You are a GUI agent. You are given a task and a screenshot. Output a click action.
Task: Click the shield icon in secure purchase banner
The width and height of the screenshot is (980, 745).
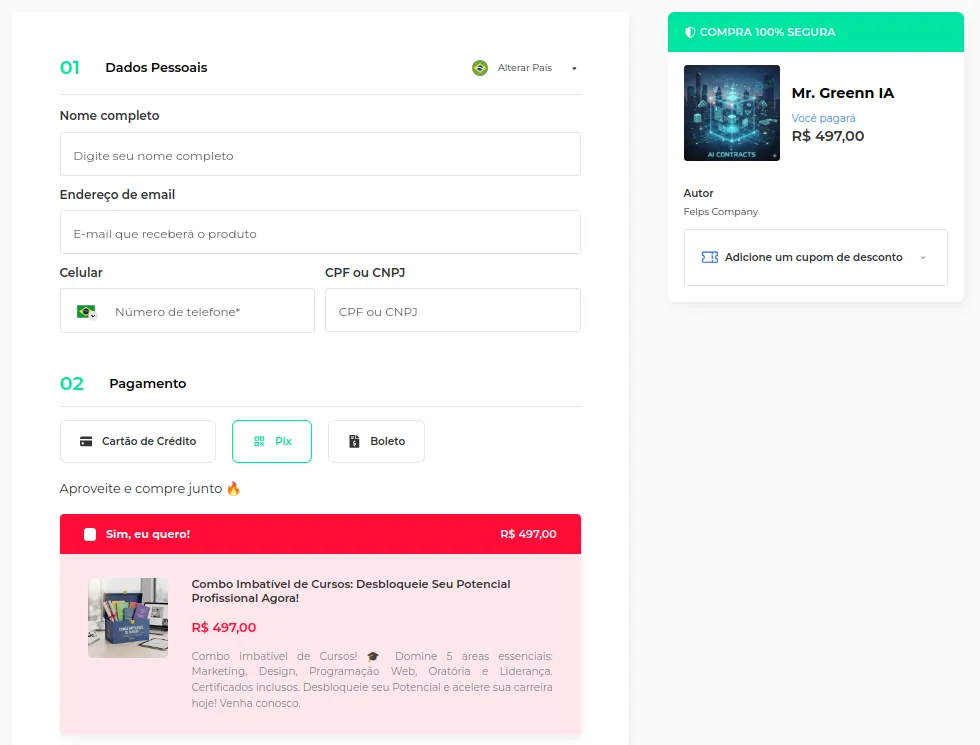690,32
